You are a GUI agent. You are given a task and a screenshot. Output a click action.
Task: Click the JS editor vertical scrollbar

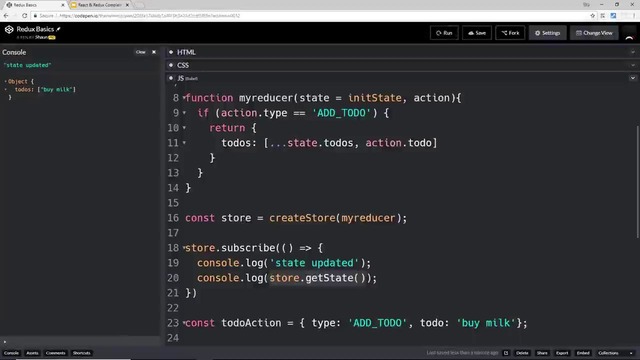tap(638, 182)
